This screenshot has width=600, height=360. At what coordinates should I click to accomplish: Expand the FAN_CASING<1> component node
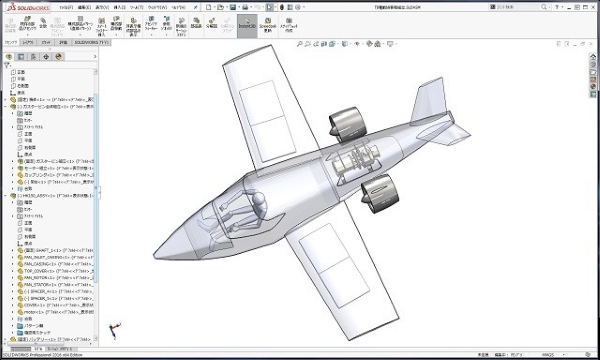click(x=13, y=264)
